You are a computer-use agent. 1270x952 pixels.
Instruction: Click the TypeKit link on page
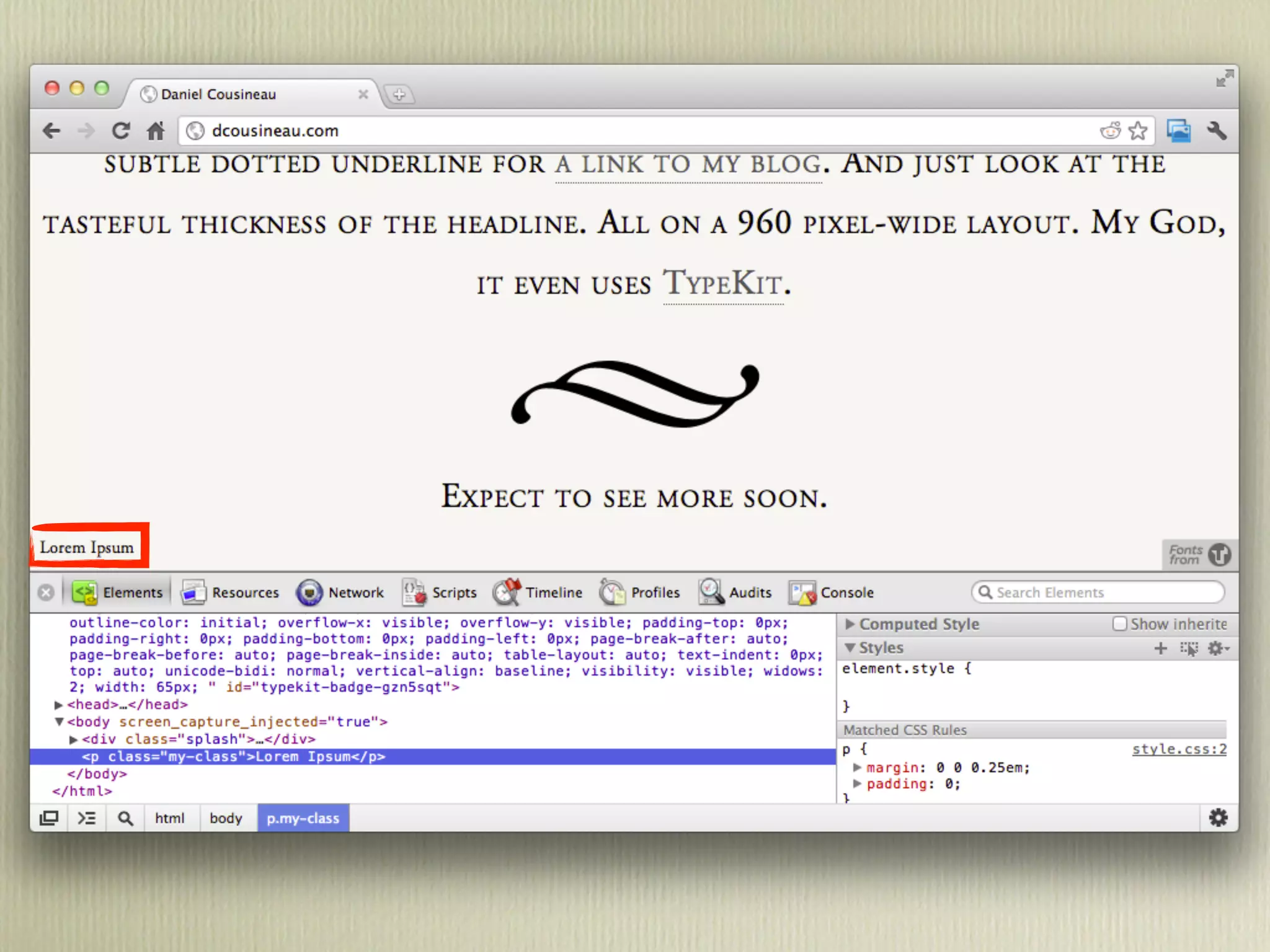click(722, 284)
